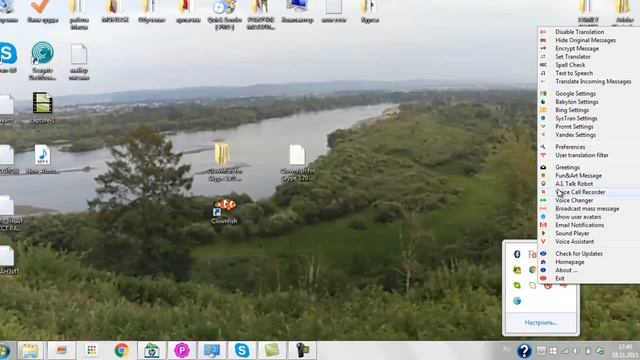Open Clownfish Homepage entry

[x=569, y=262]
